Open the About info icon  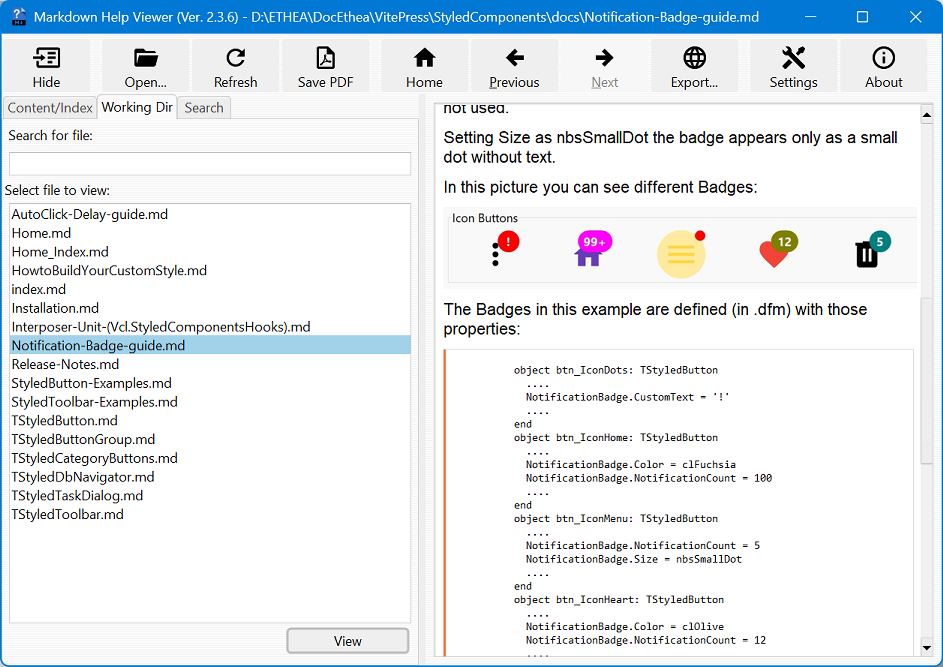point(883,66)
